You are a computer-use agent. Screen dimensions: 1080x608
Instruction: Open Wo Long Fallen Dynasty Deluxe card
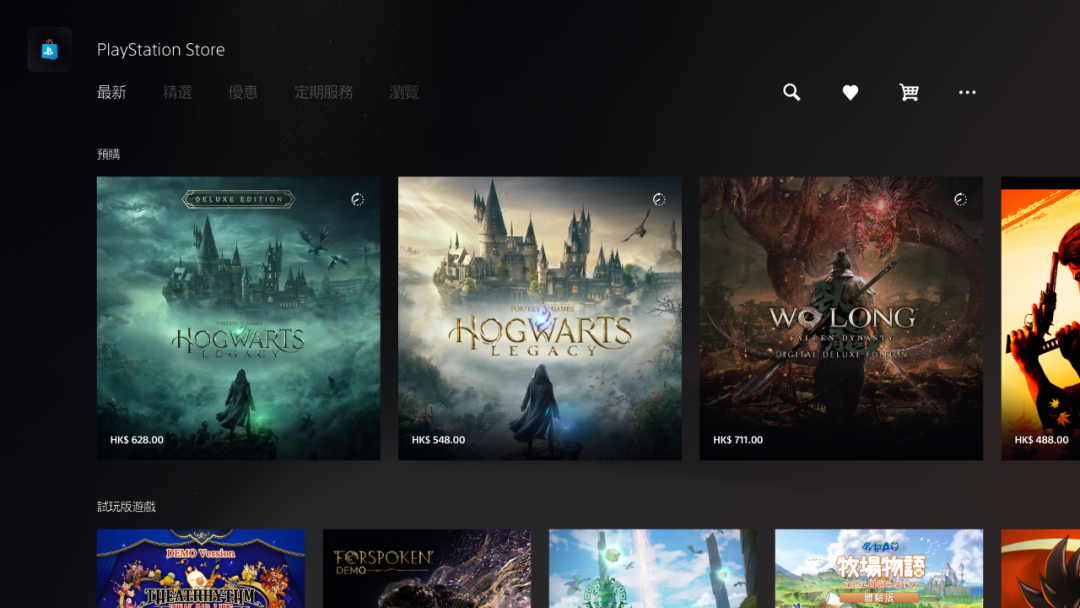pos(841,318)
